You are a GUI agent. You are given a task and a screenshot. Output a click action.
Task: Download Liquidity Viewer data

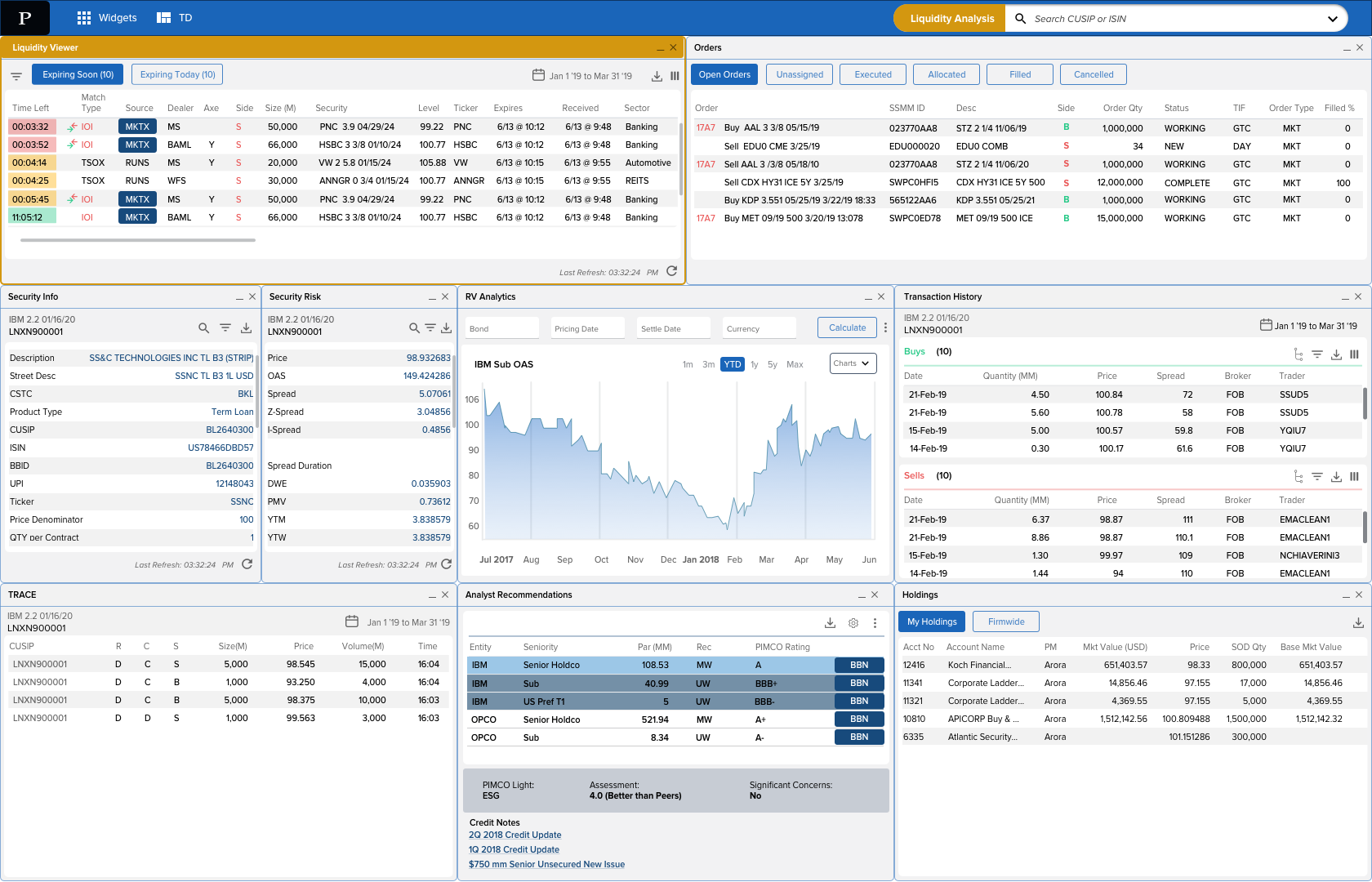(657, 76)
